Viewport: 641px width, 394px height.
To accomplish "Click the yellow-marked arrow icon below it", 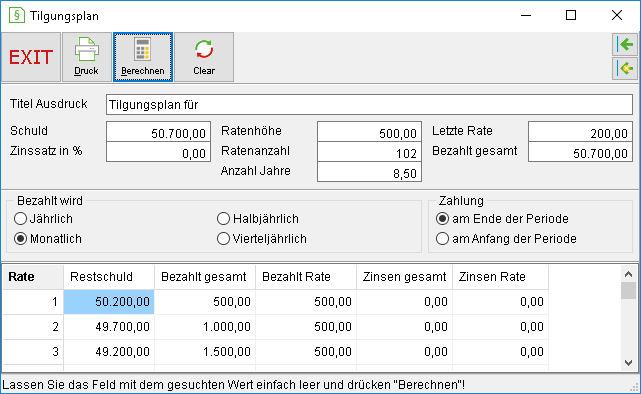I will tap(625, 68).
